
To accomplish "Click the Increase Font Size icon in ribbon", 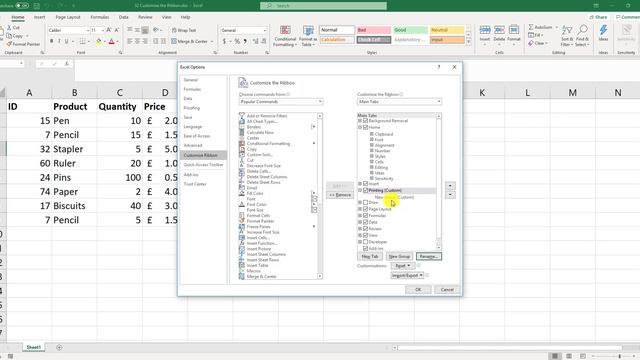I will 109,30.
